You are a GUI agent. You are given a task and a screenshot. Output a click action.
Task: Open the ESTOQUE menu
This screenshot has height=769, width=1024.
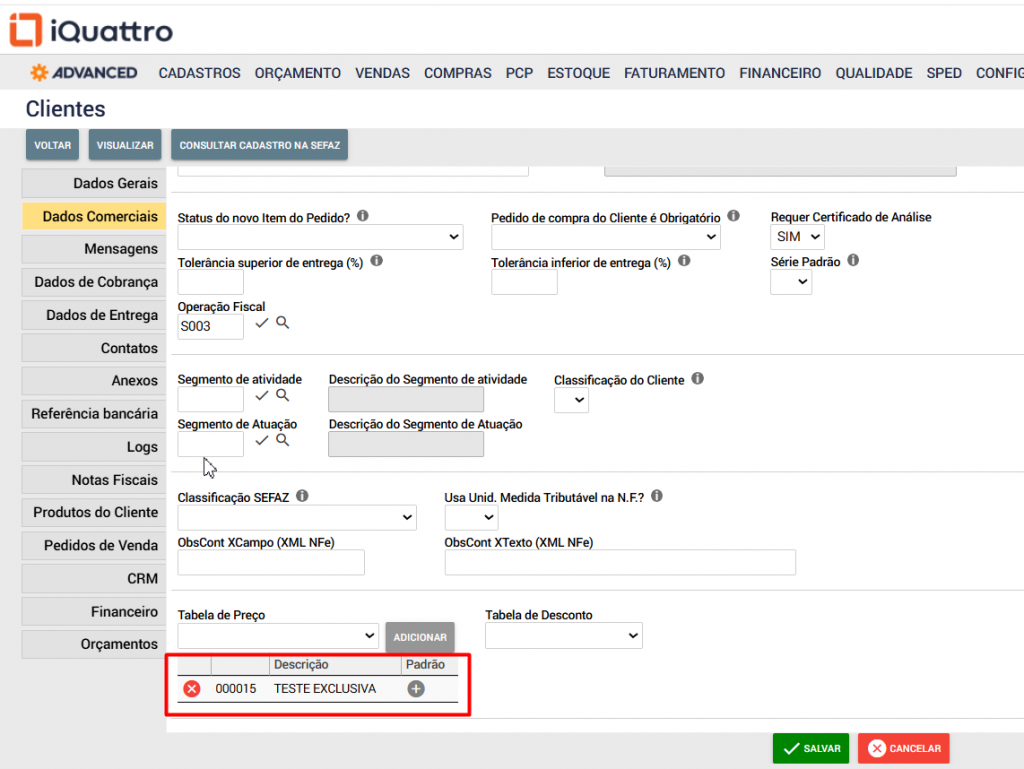coord(579,73)
